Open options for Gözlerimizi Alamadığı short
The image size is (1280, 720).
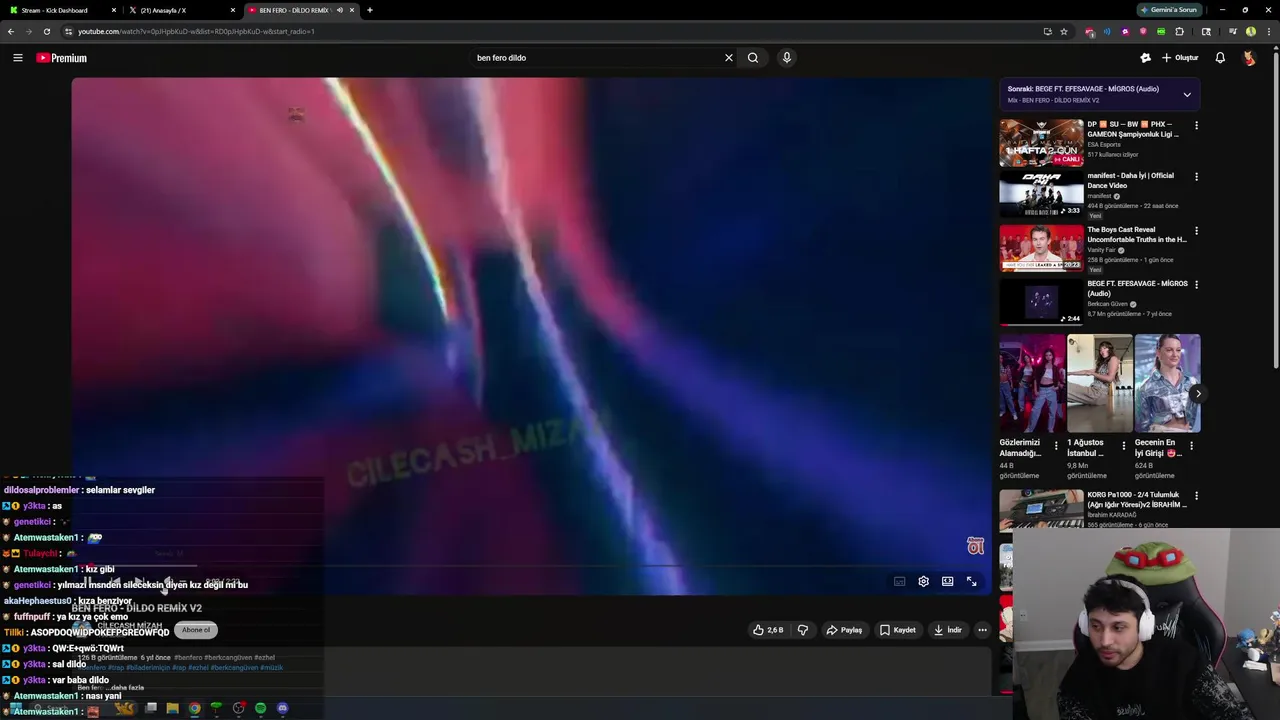1056,446
